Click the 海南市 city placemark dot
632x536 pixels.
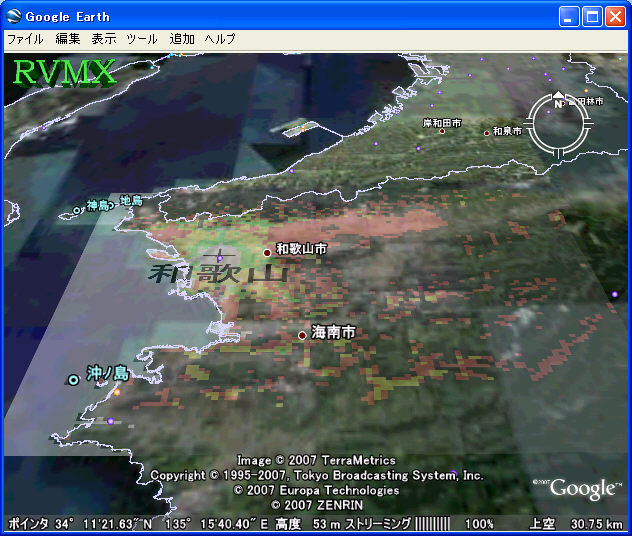tap(302, 335)
